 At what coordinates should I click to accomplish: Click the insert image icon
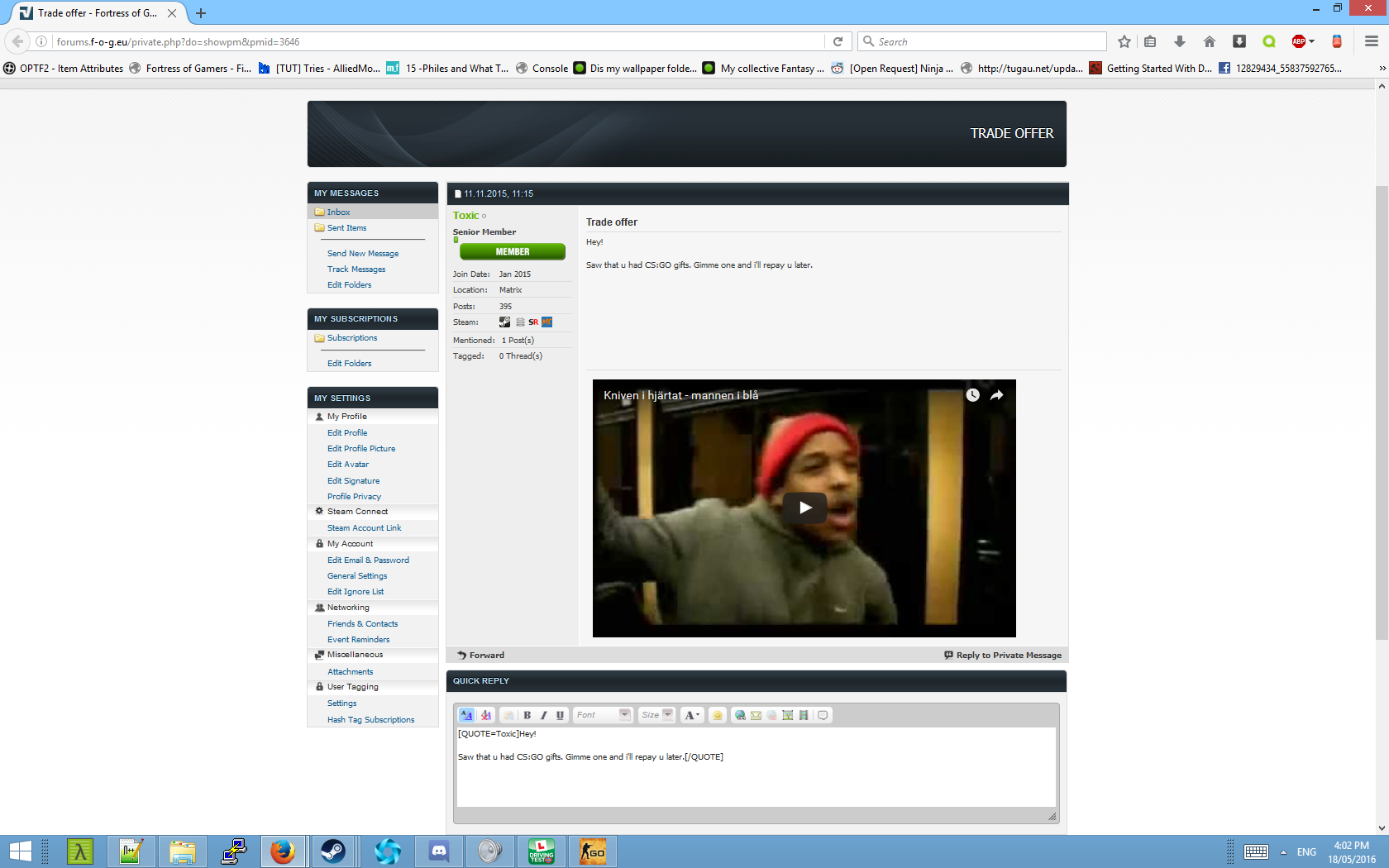[x=787, y=715]
